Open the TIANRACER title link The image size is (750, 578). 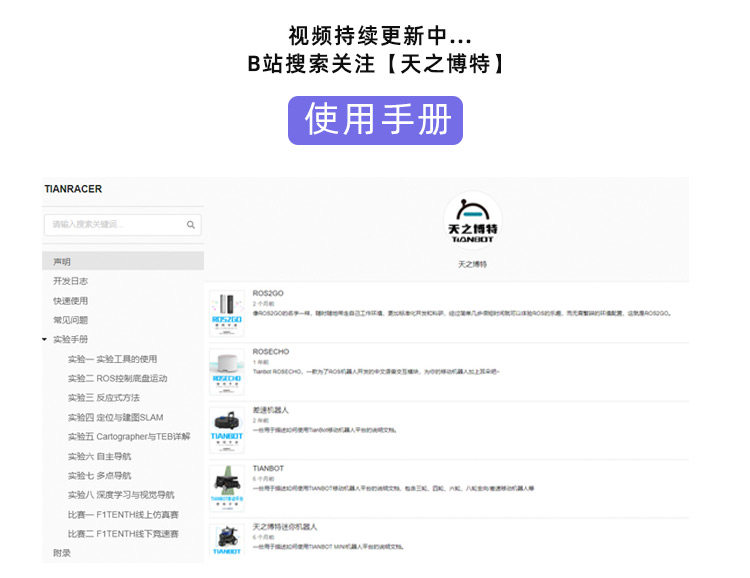pyautogui.click(x=73, y=189)
